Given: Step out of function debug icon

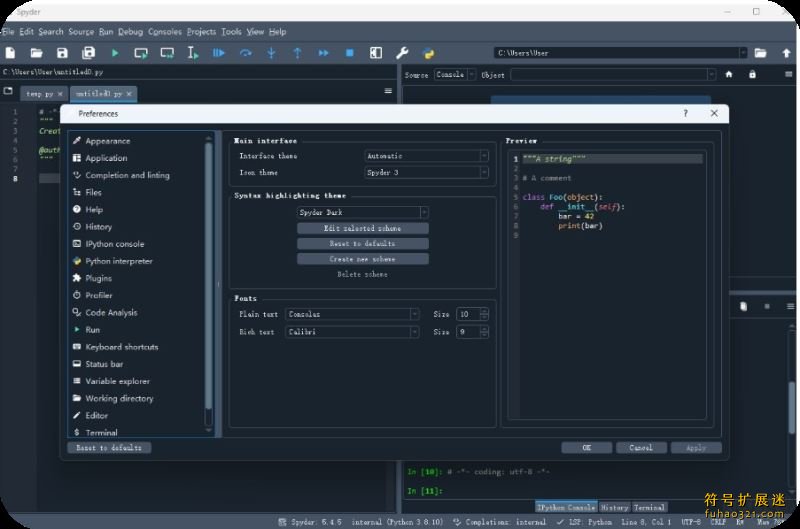Looking at the screenshot, I should 297,53.
